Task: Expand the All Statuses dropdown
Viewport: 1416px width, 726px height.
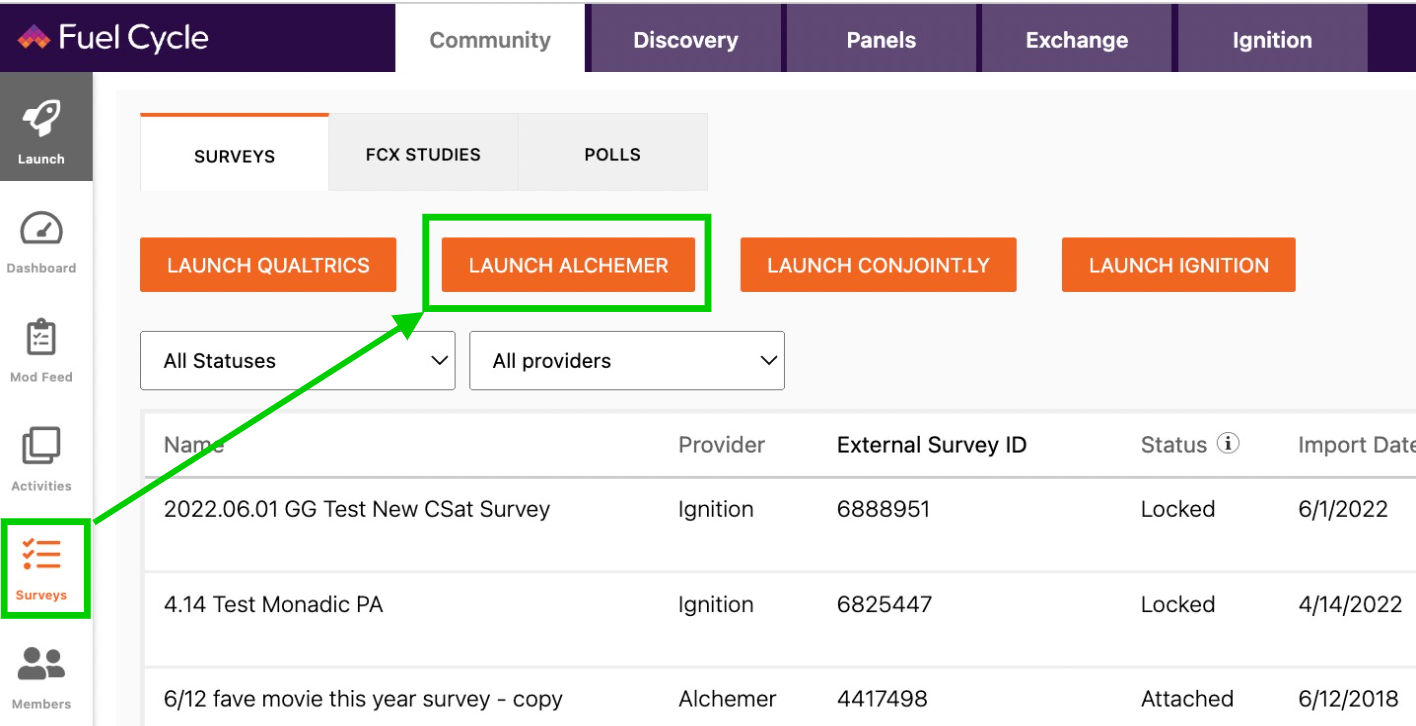Action: tap(297, 361)
